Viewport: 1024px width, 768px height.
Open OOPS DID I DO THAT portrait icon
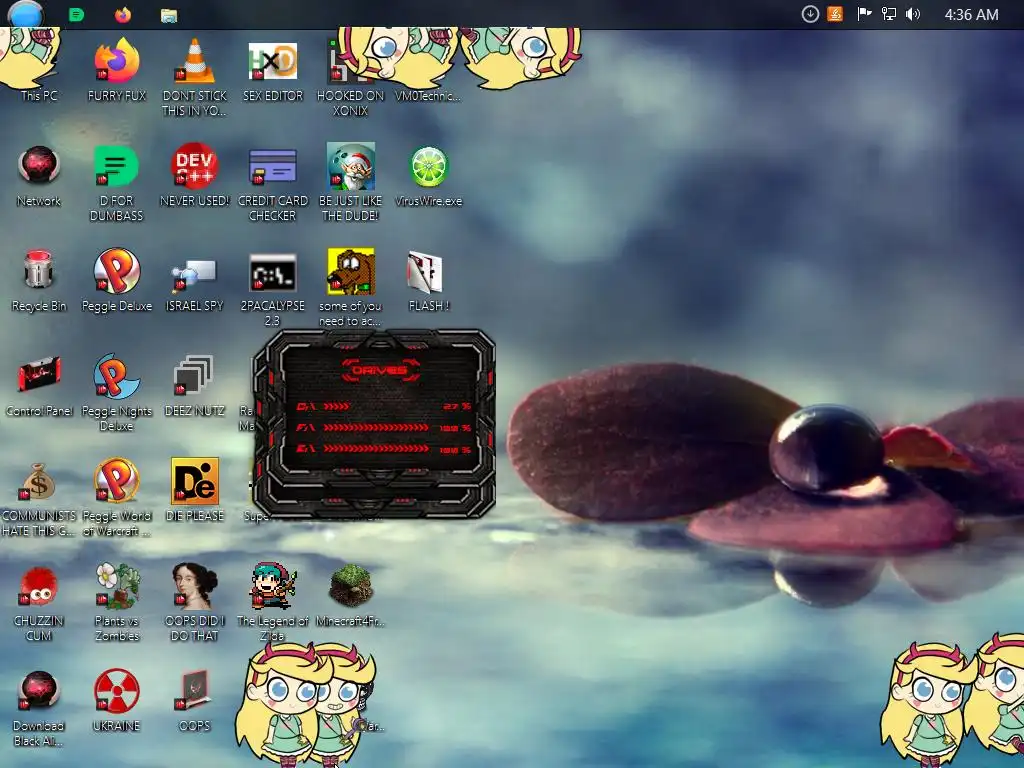[x=195, y=603]
